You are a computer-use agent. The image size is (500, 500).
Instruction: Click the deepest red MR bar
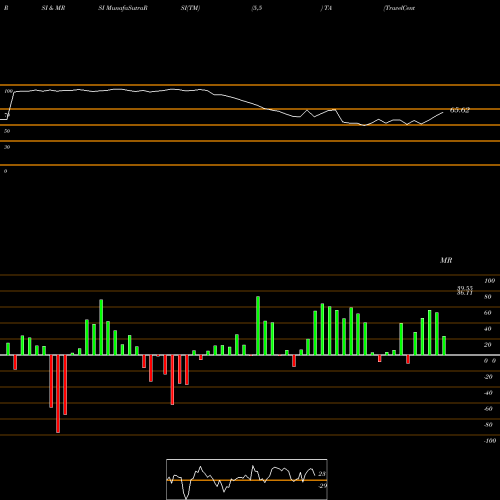click(58, 394)
